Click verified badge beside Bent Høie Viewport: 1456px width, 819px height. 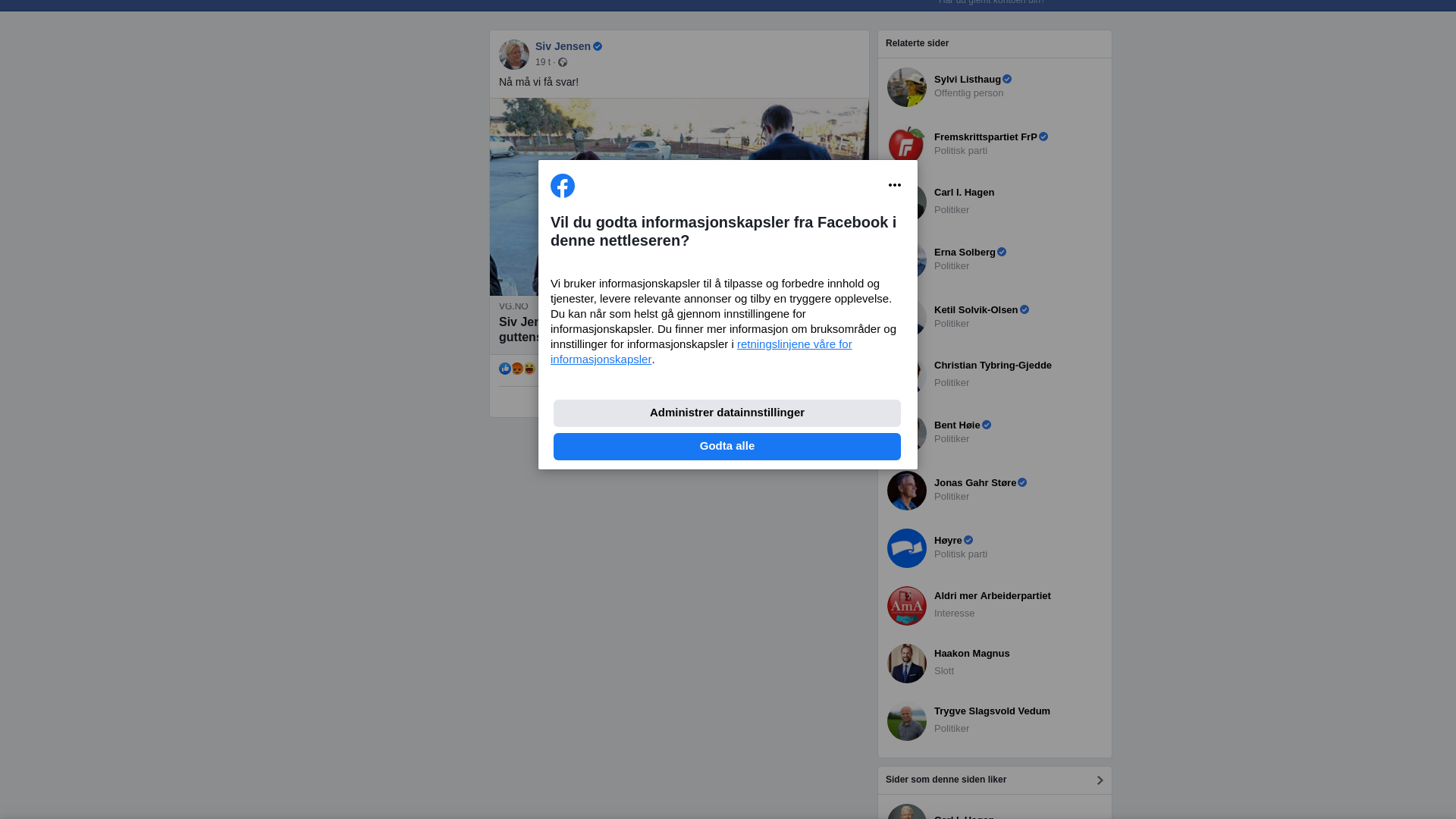[x=987, y=425]
